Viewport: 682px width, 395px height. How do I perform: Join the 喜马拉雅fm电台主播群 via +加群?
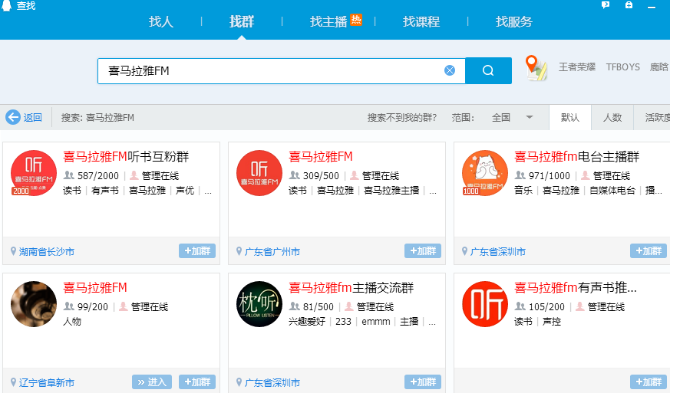pos(649,251)
